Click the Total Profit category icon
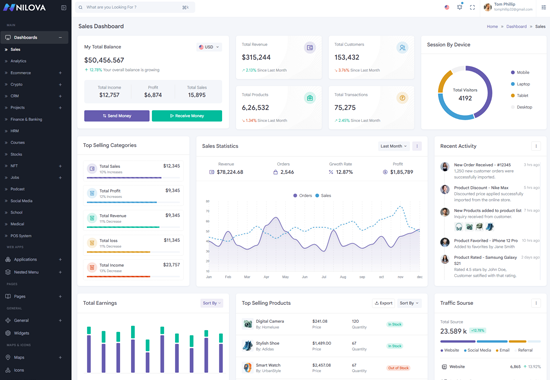The width and height of the screenshot is (550, 380). tap(92, 193)
